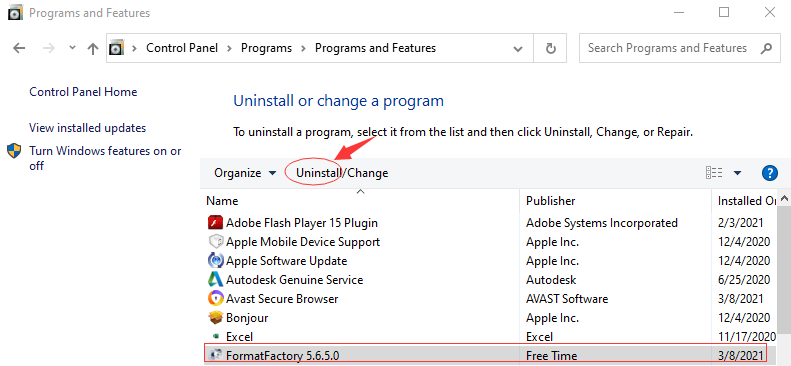Click the Uninstall/Change button
This screenshot has width=791, height=366.
coord(342,173)
